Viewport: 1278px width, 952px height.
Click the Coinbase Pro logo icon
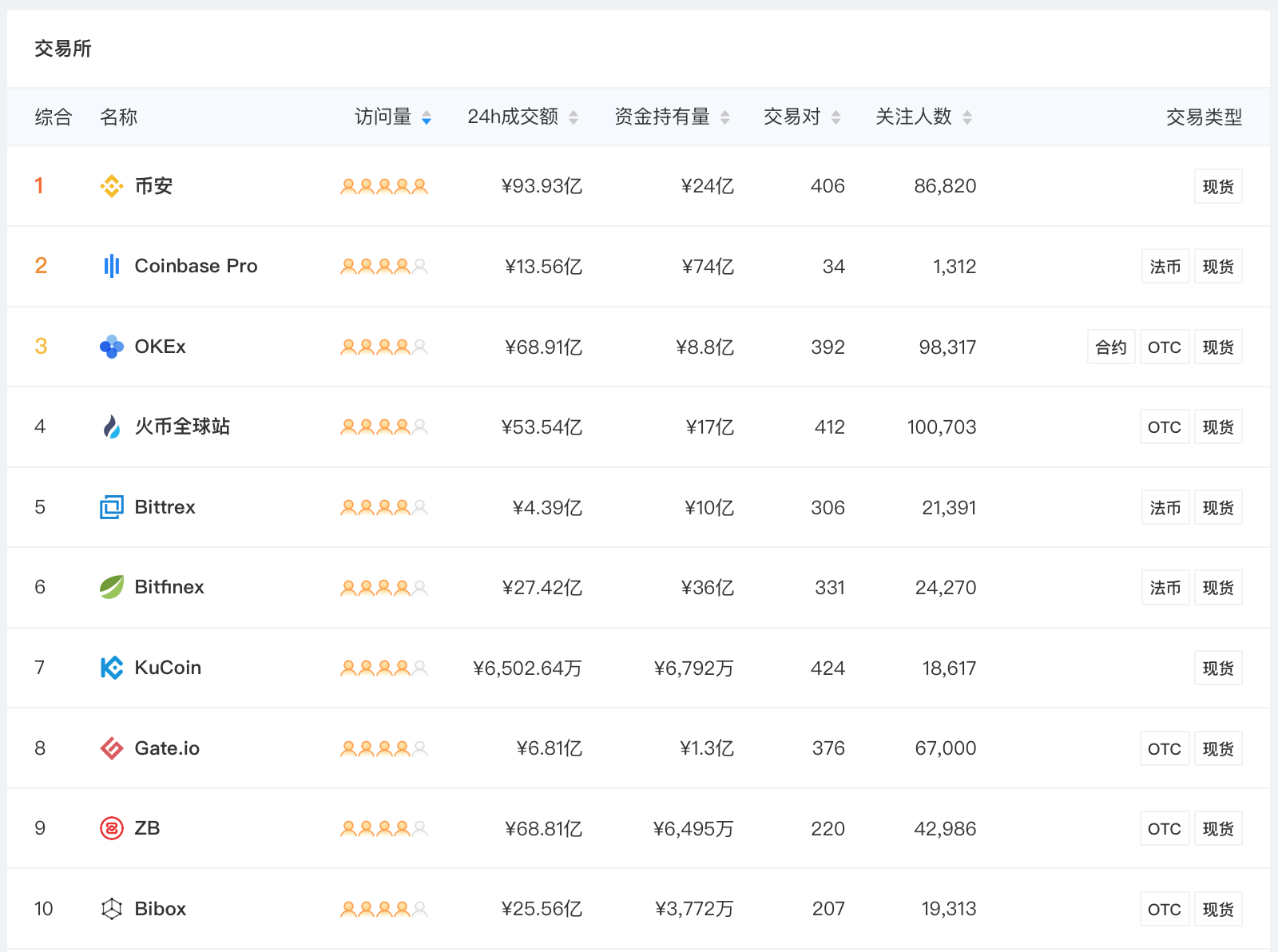coord(112,266)
